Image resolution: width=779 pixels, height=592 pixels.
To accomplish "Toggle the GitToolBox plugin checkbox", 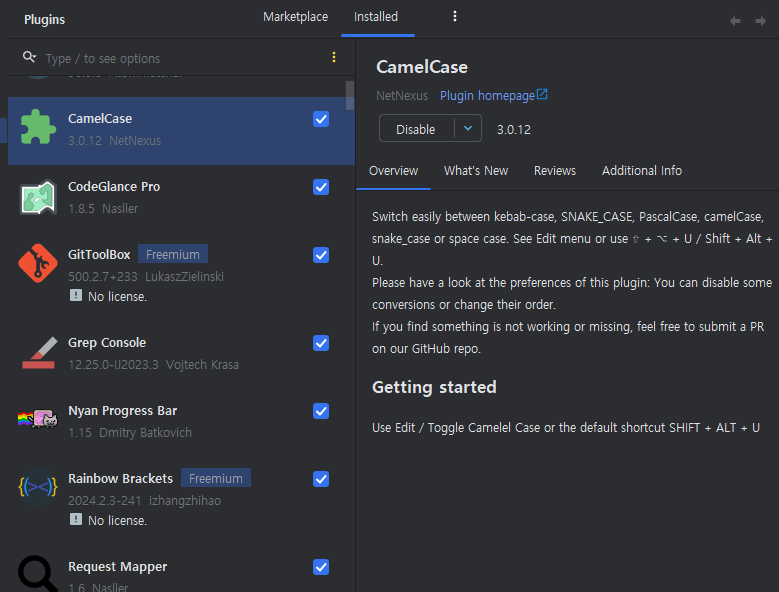I will tap(321, 255).
